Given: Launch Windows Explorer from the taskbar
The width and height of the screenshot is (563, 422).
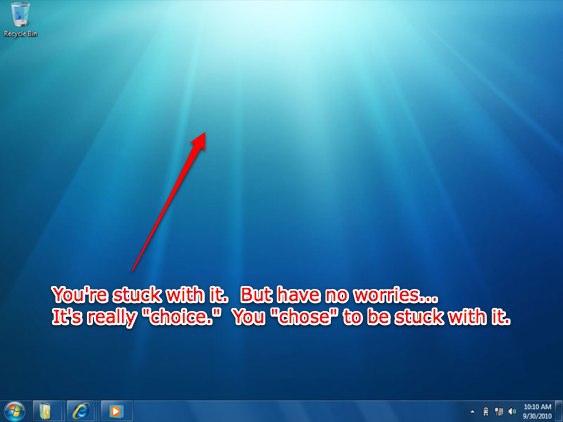Looking at the screenshot, I should (x=47, y=411).
